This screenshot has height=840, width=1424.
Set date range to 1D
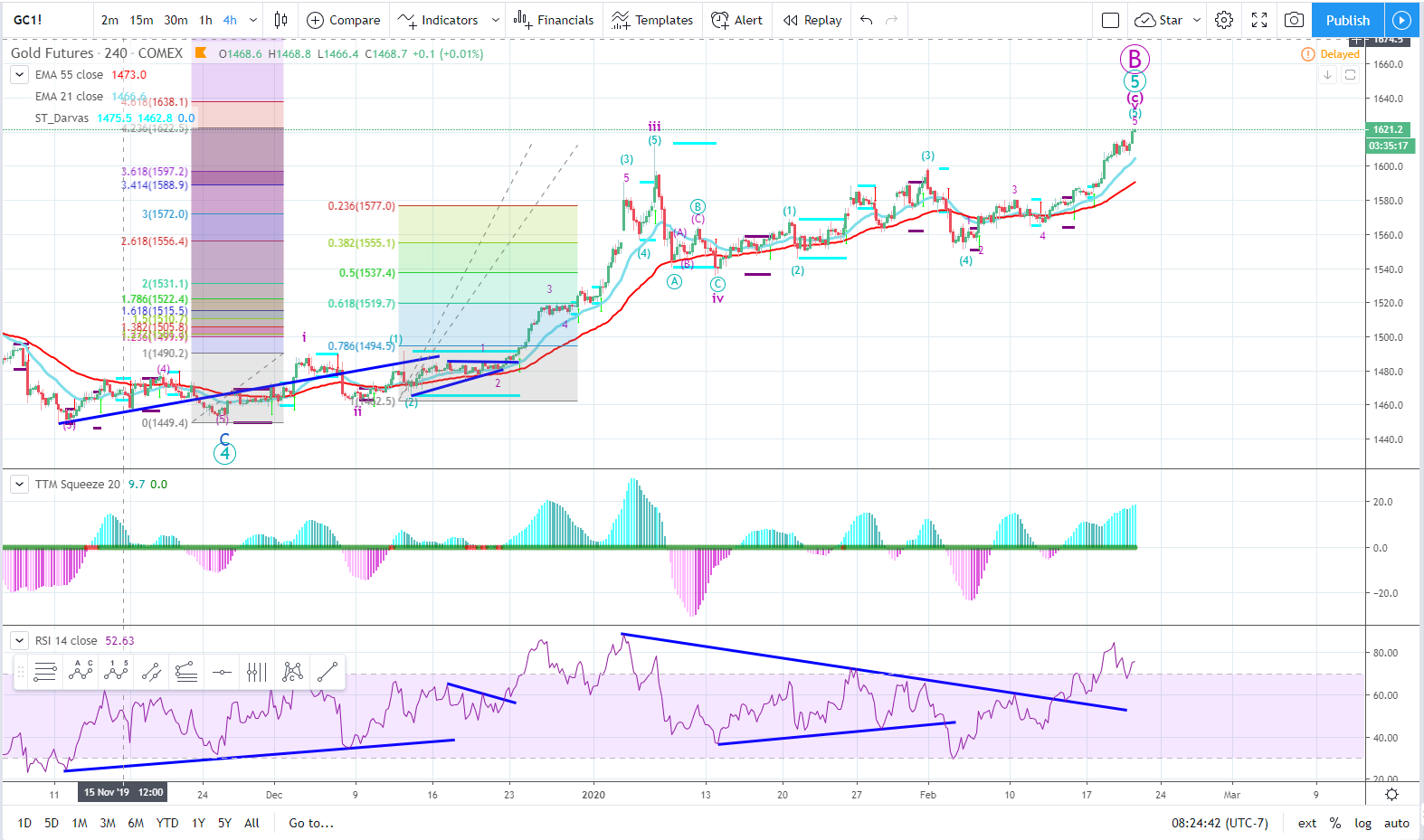[24, 823]
